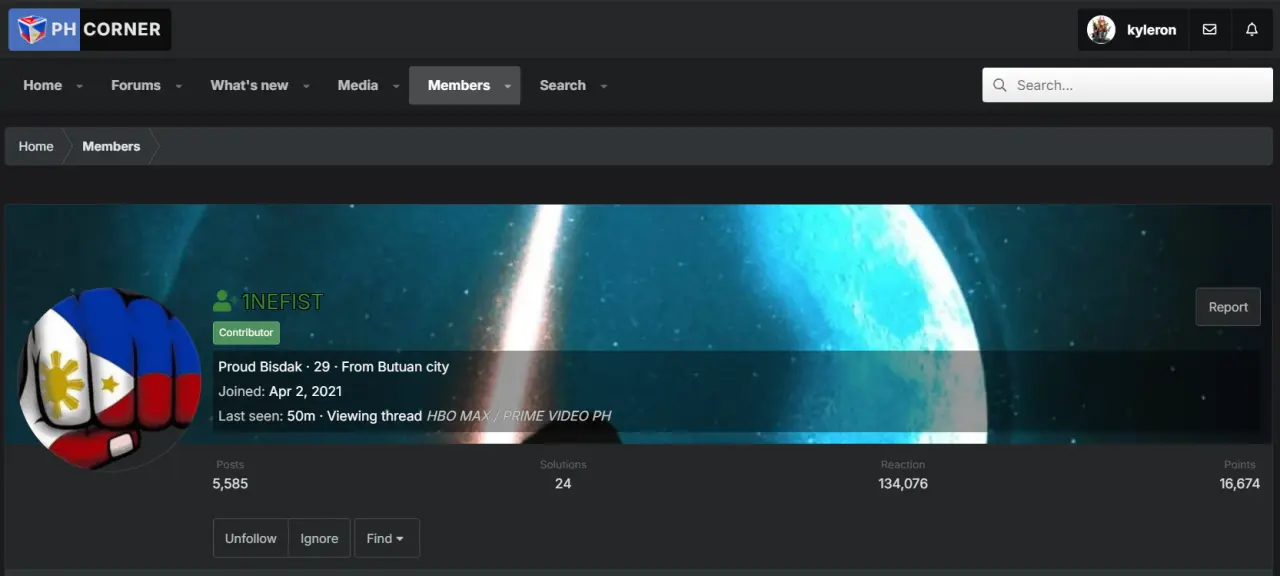This screenshot has height=576, width=1280.
Task: Expand the What's new dropdown arrow
Action: click(x=306, y=86)
